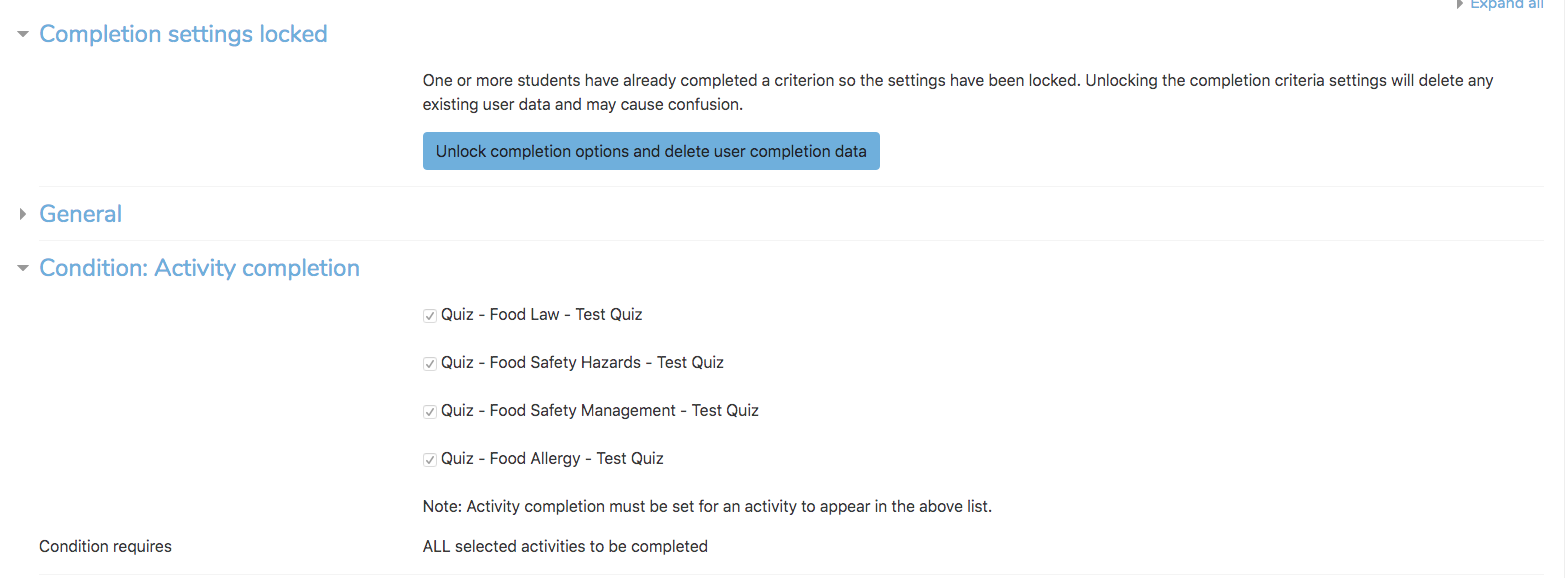Toggle the Food Safety Management quiz checkbox
This screenshot has height=578, width=1565.
point(430,412)
